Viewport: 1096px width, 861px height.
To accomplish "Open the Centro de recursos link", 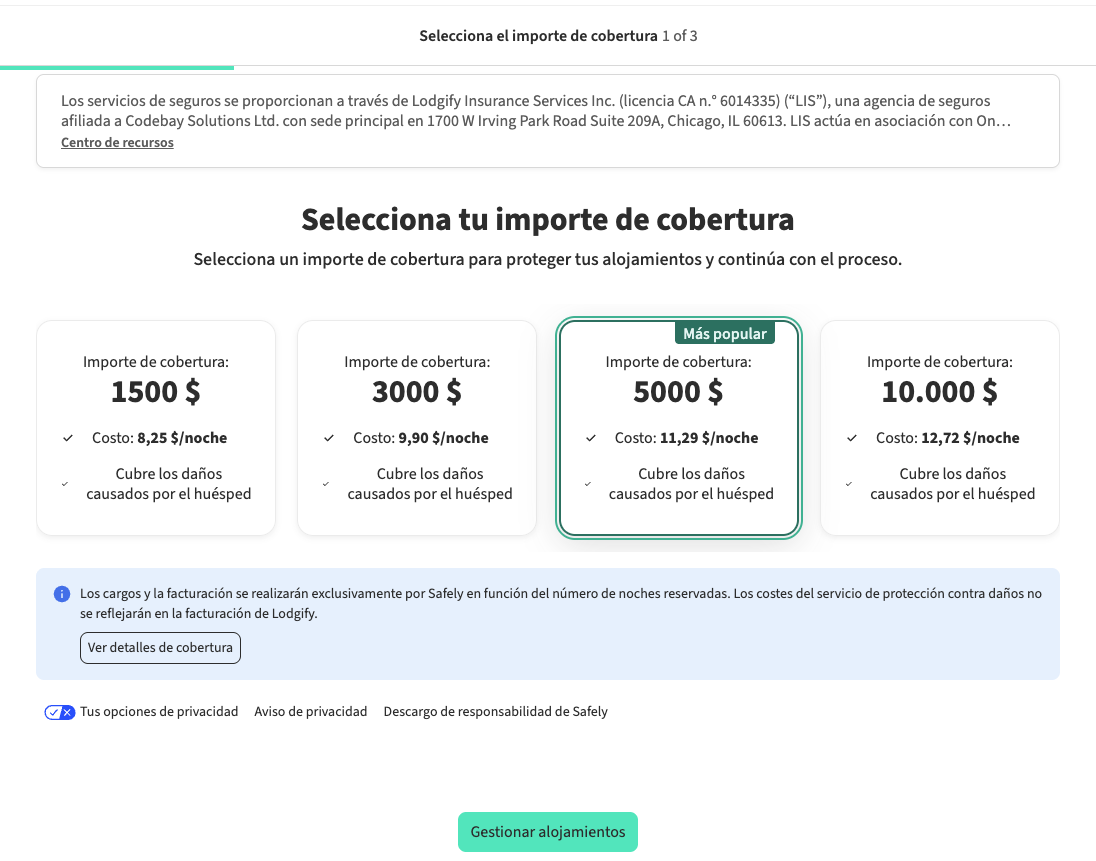I will (x=117, y=143).
